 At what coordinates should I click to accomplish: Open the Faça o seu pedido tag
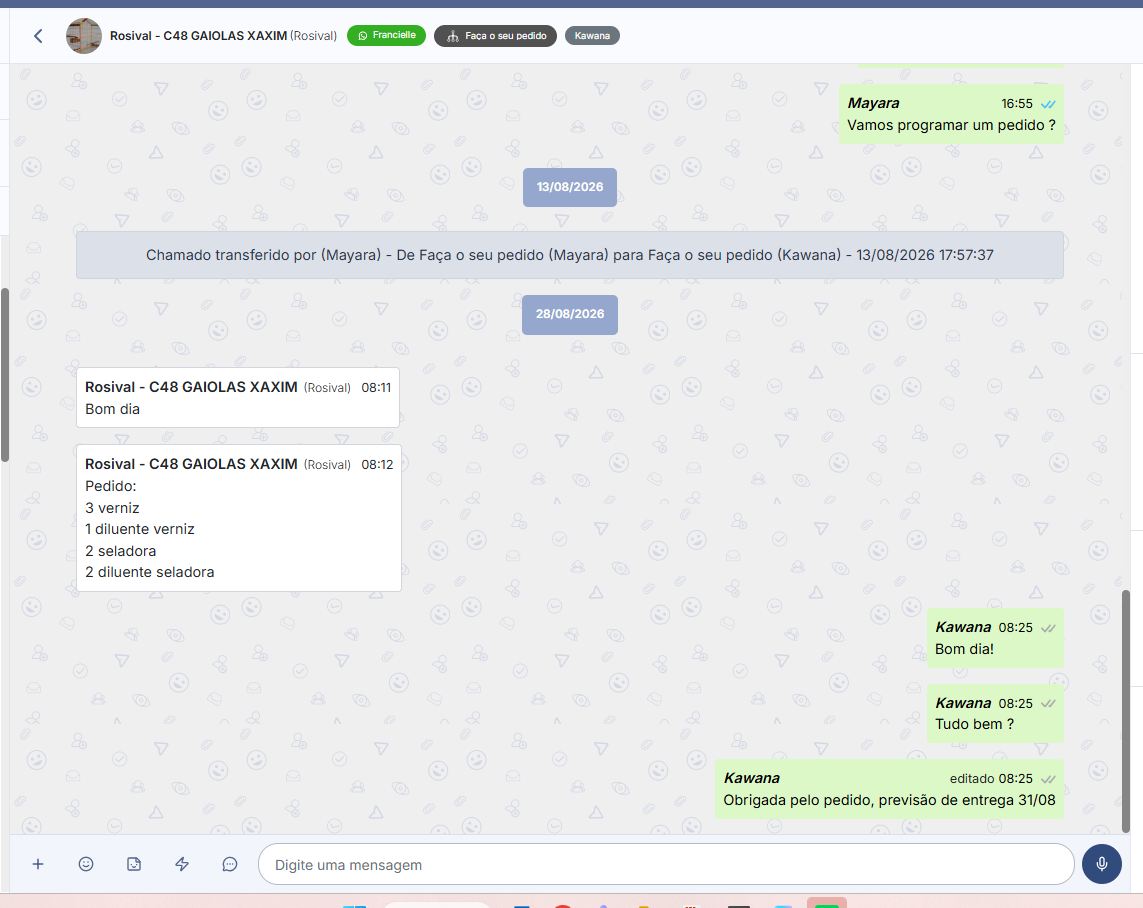[x=496, y=36]
